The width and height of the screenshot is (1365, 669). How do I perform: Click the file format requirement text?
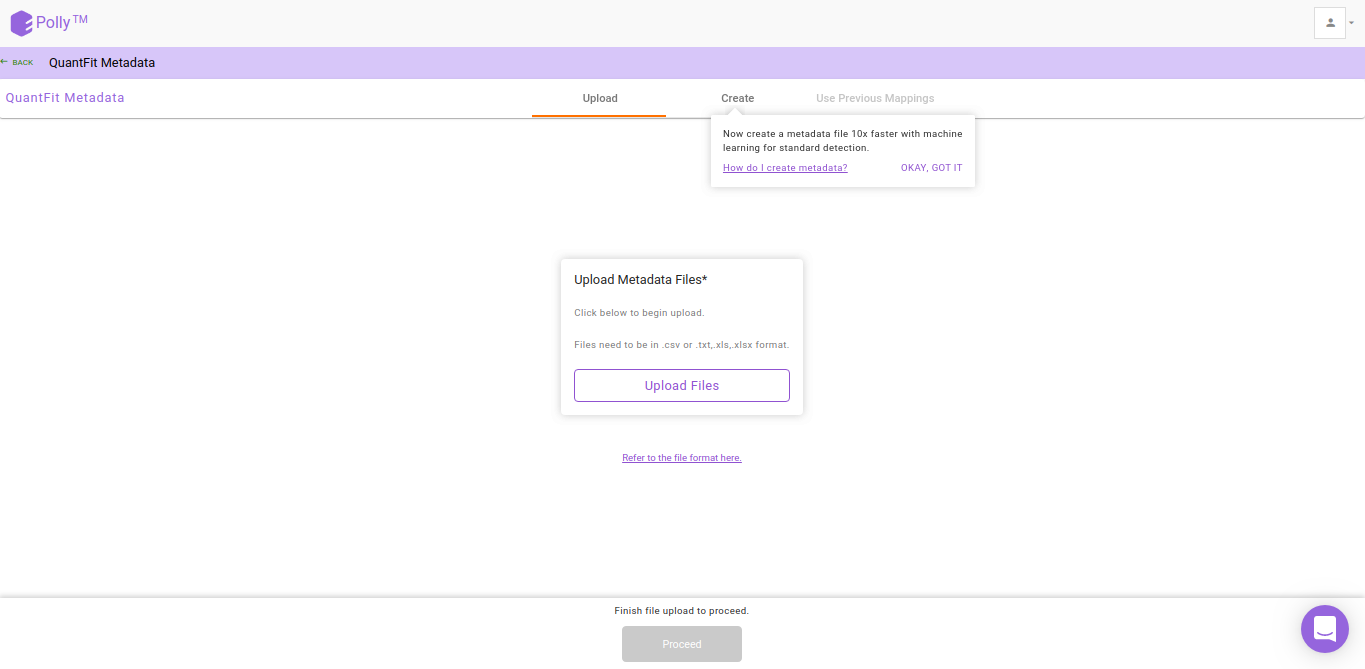[x=682, y=345]
